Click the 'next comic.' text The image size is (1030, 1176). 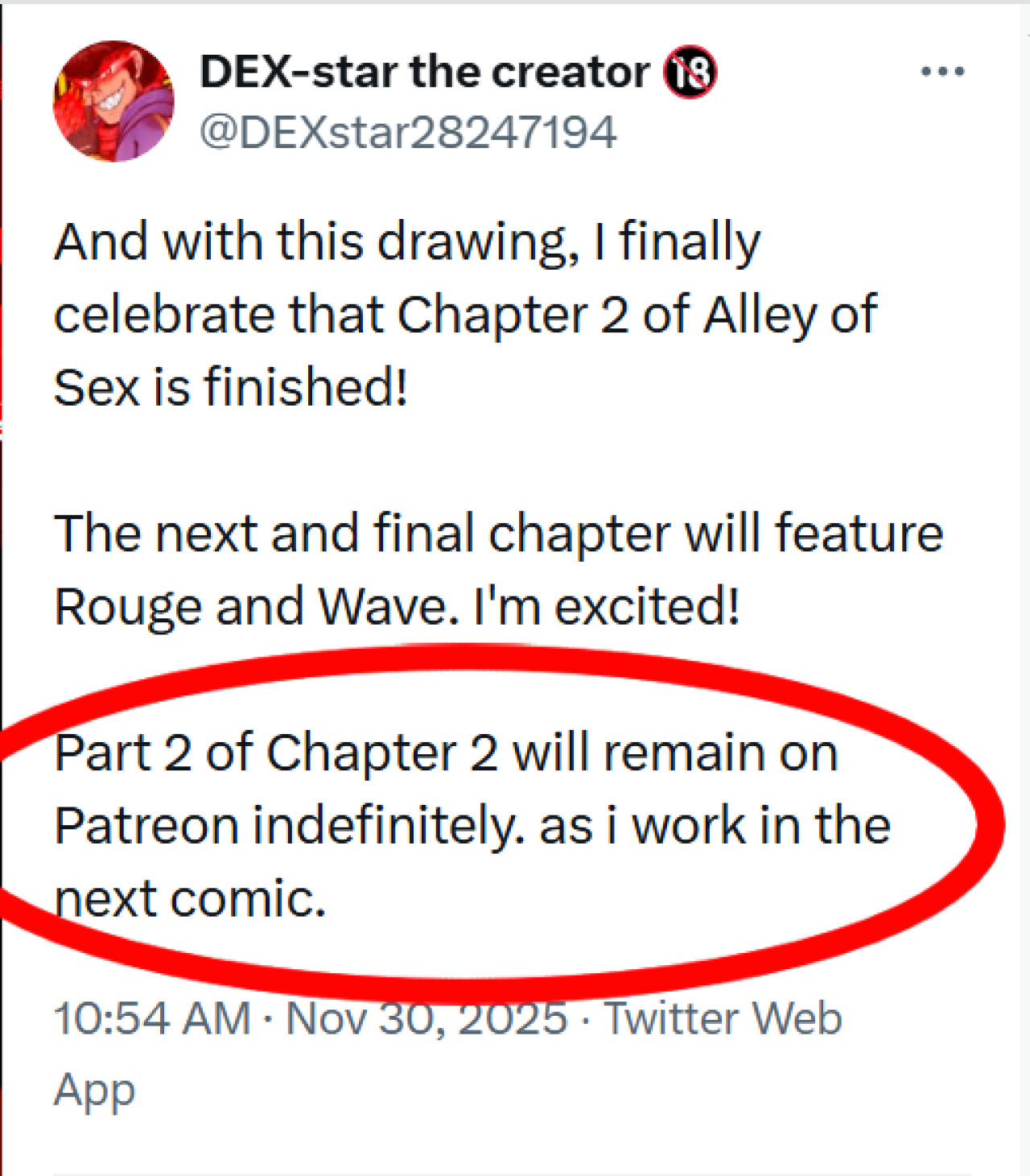pos(190,899)
